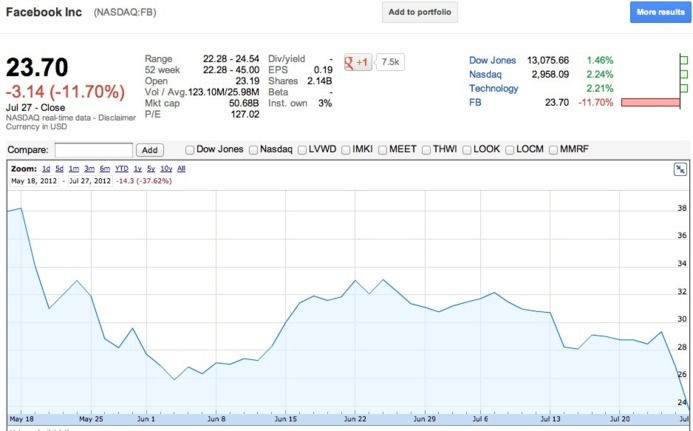The height and width of the screenshot is (431, 693).
Task: Show All time chart range
Action: [x=181, y=169]
